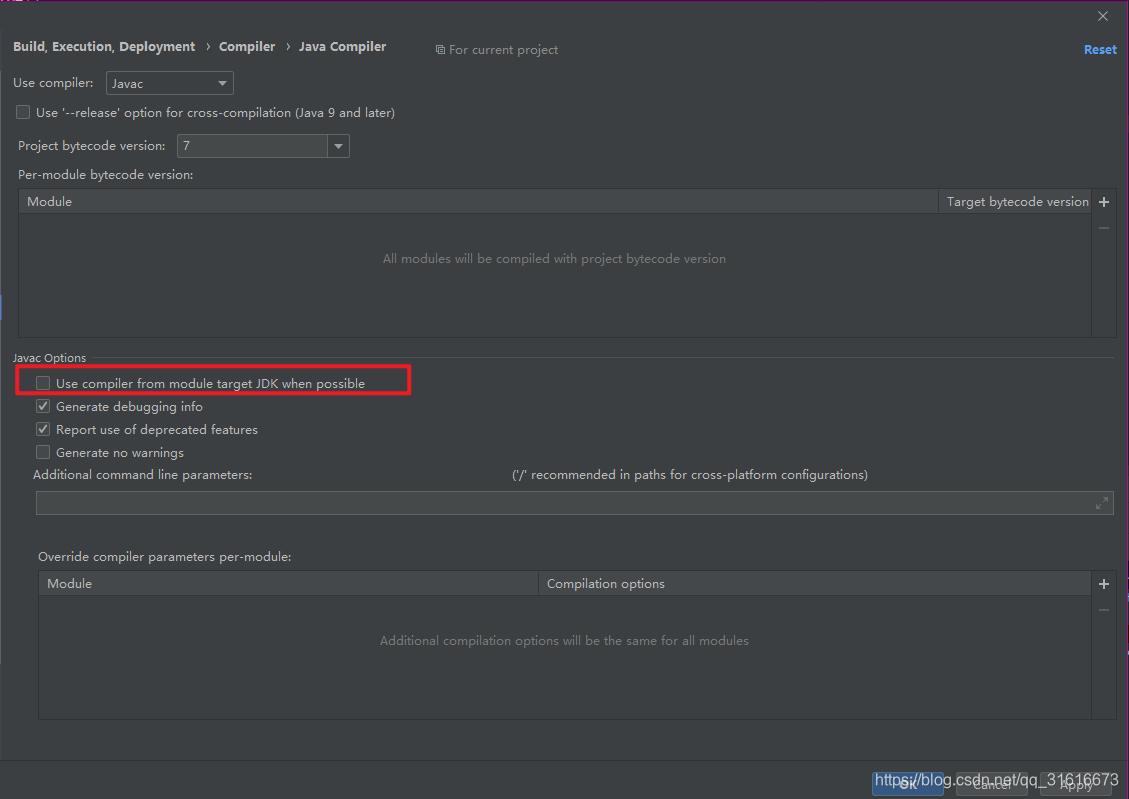The width and height of the screenshot is (1129, 799).
Task: Navigate to the Compiler breadcrumb
Action: (247, 46)
